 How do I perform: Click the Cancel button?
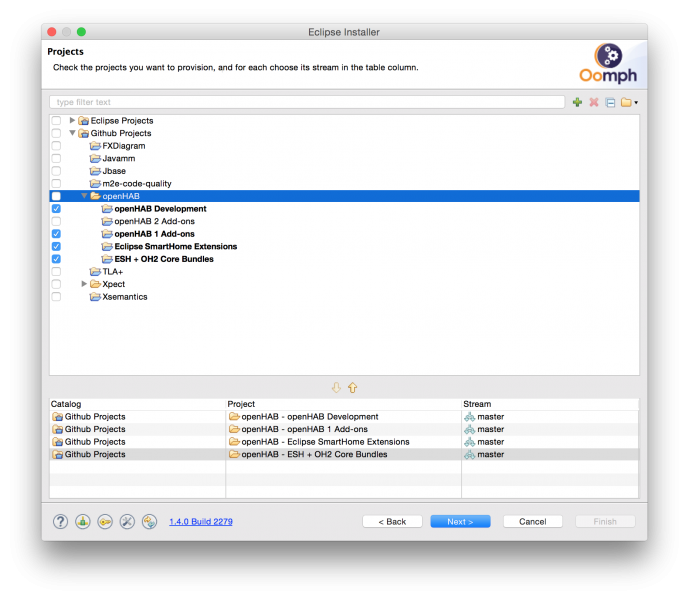click(533, 521)
